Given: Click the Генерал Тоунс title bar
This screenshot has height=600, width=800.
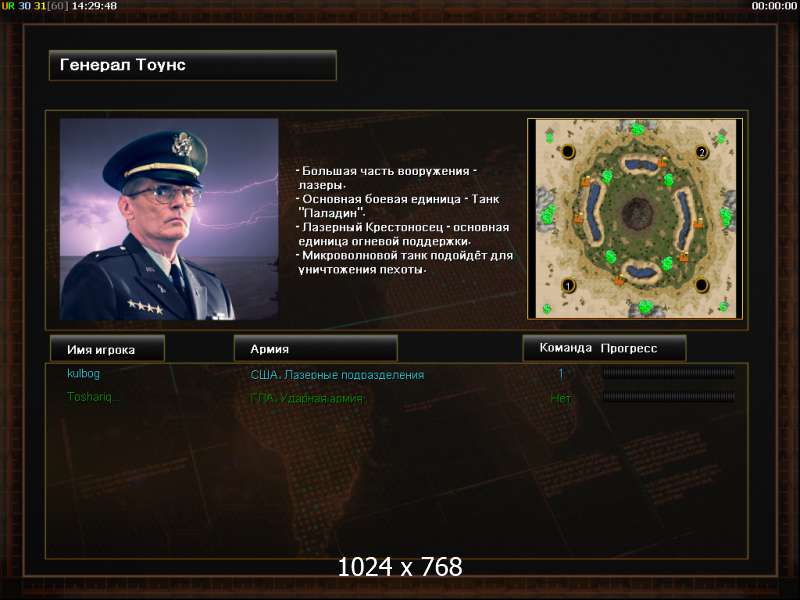Looking at the screenshot, I should tap(193, 65).
